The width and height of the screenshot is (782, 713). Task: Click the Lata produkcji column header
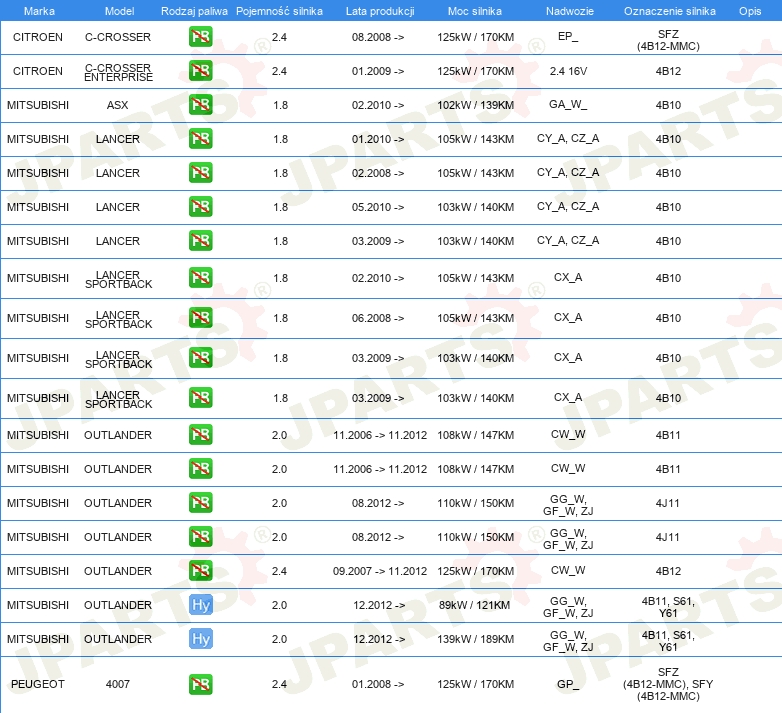tap(380, 11)
